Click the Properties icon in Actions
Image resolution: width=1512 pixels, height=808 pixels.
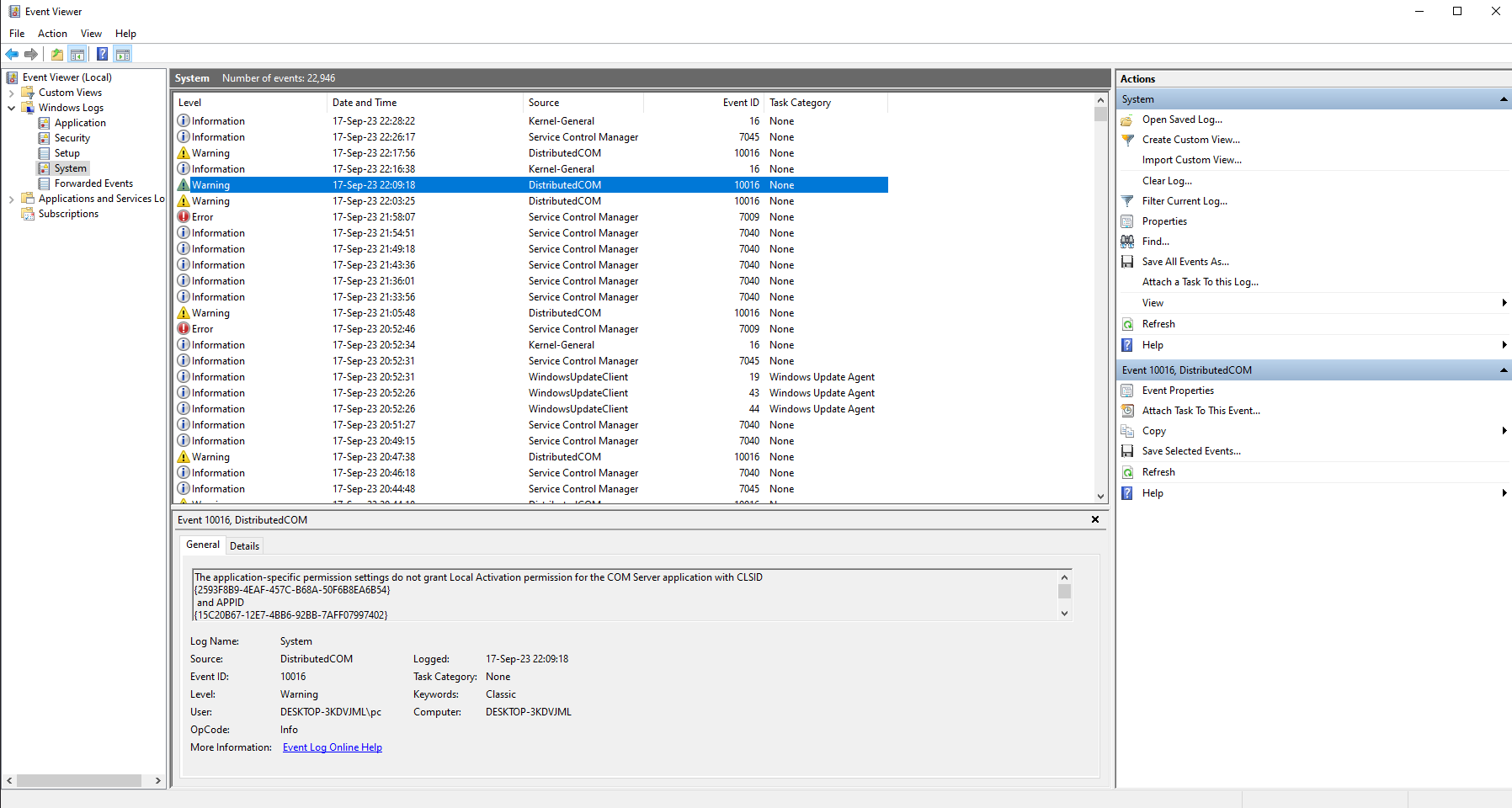click(1127, 221)
